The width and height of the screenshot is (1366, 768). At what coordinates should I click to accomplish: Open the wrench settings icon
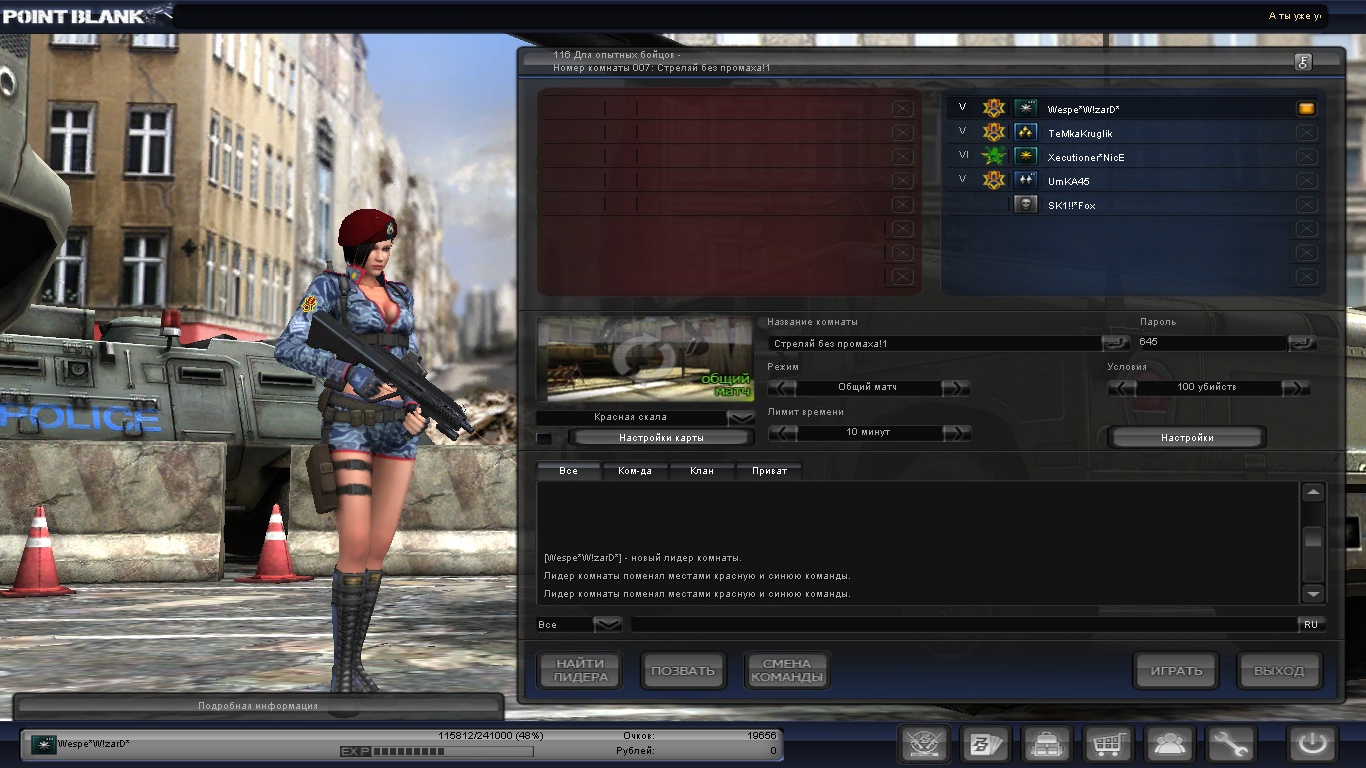click(x=1231, y=745)
